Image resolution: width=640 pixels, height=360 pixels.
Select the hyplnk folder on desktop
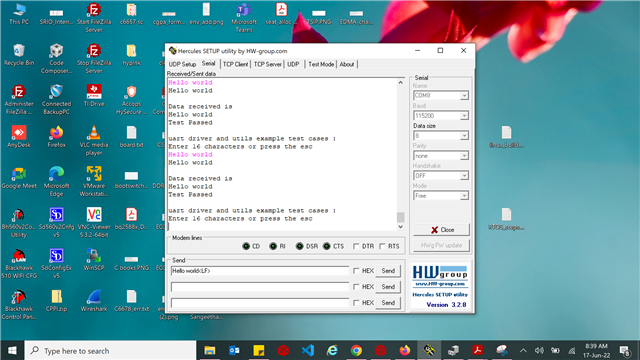pos(131,54)
